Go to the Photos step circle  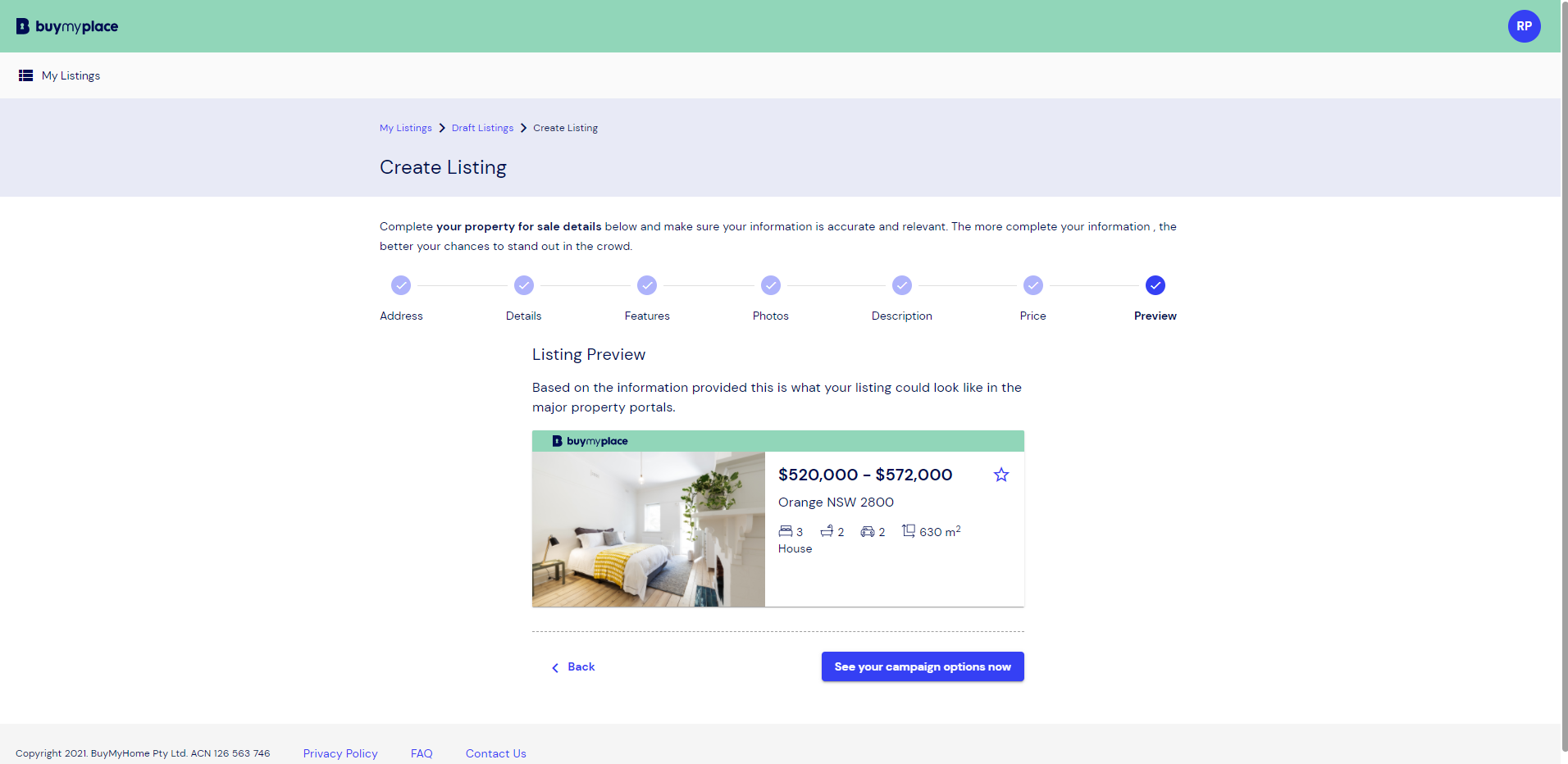click(x=771, y=285)
